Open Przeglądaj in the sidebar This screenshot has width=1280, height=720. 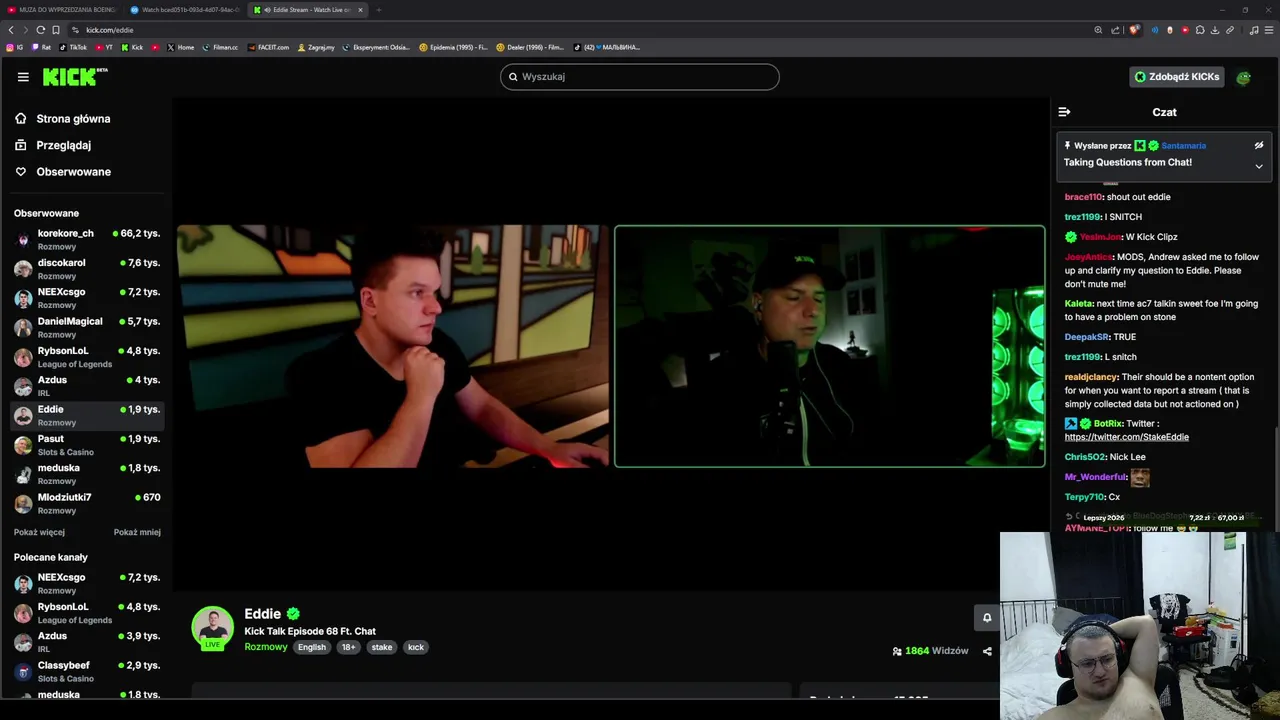coord(63,145)
